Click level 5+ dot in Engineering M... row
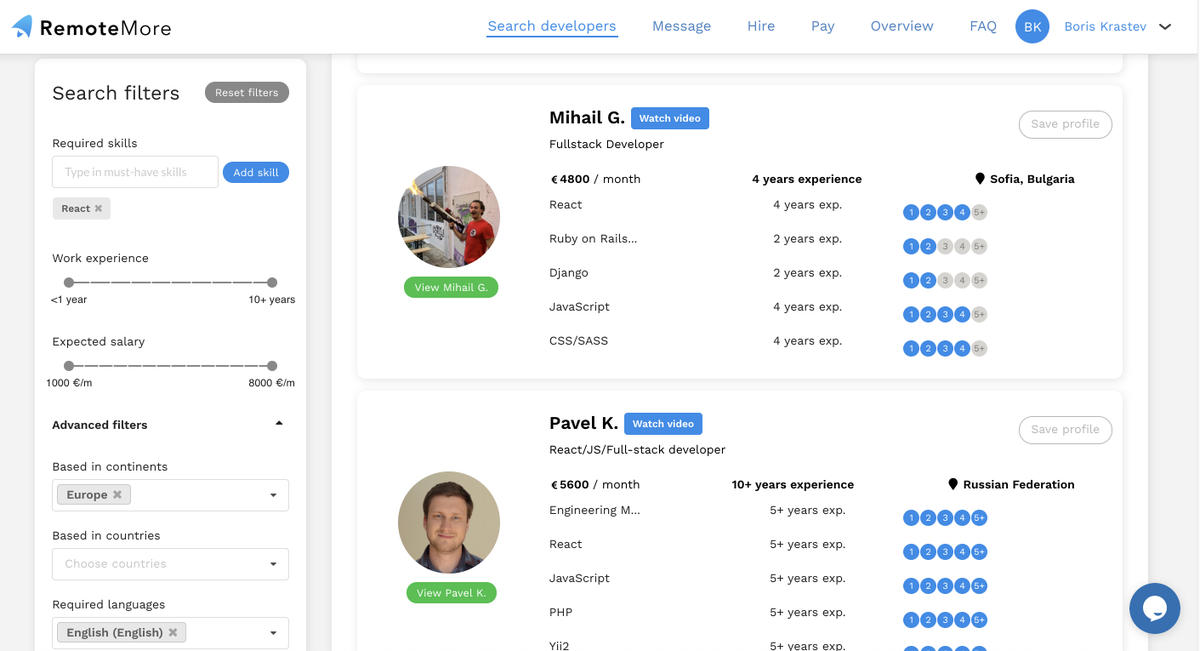This screenshot has height=651, width=1200. click(979, 518)
